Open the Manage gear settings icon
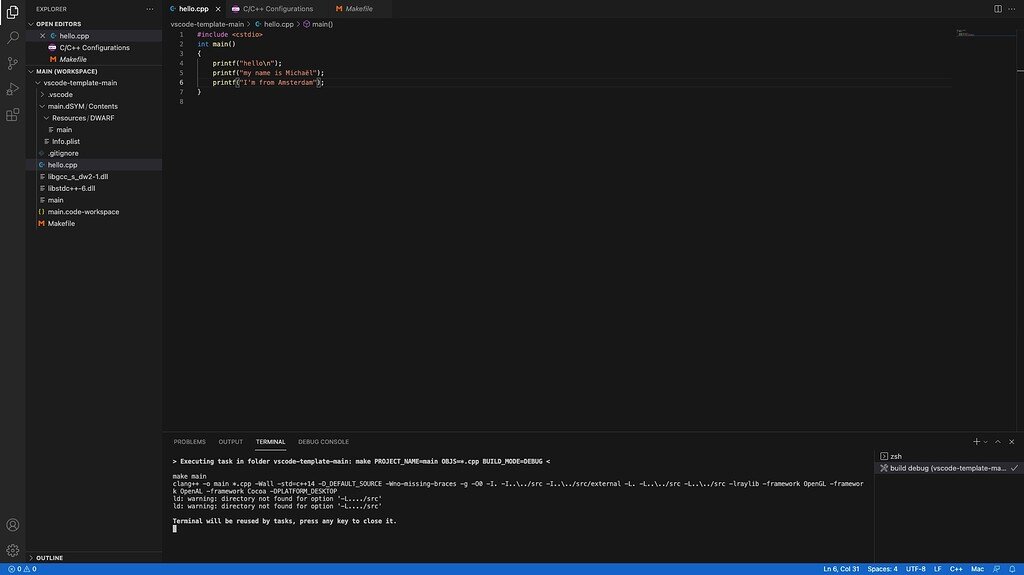The width and height of the screenshot is (1024, 575). coord(12,550)
